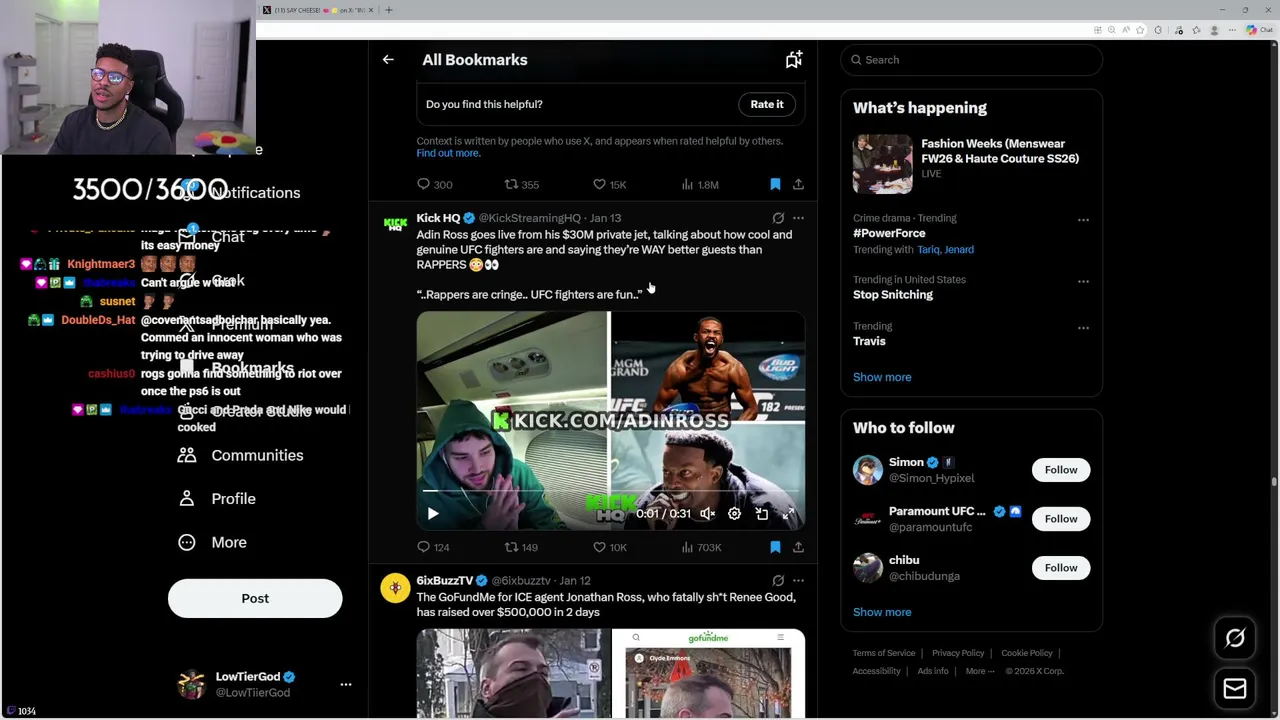
Task: Enter fullscreen on the Kick HQ video
Action: [789, 514]
